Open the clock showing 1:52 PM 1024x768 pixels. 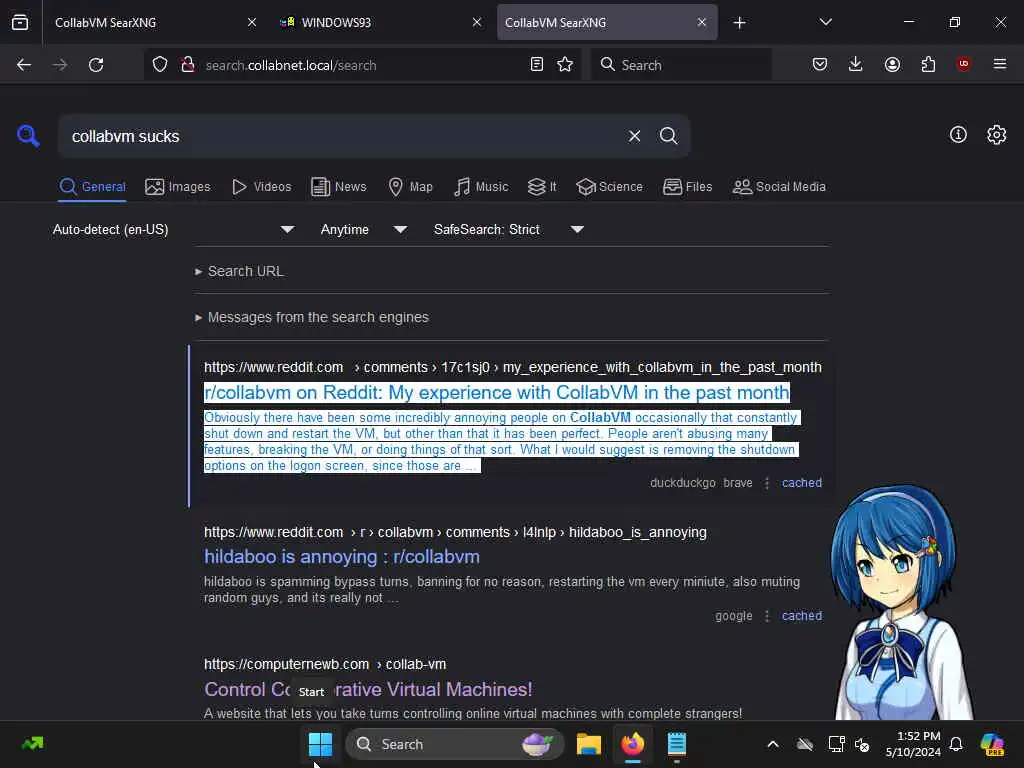tap(913, 744)
